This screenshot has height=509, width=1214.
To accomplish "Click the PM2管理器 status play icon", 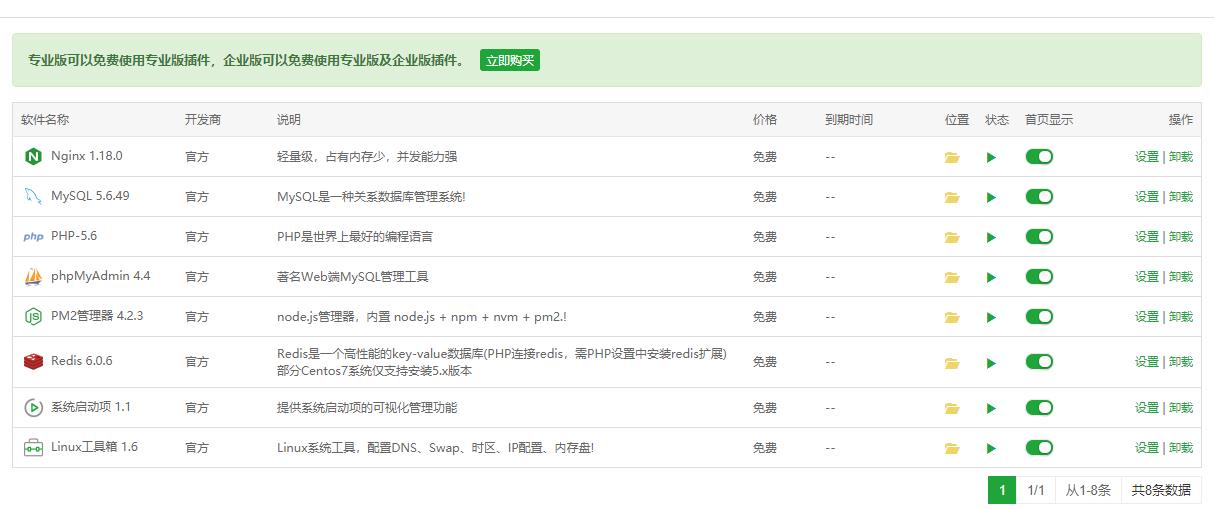I will [x=991, y=317].
